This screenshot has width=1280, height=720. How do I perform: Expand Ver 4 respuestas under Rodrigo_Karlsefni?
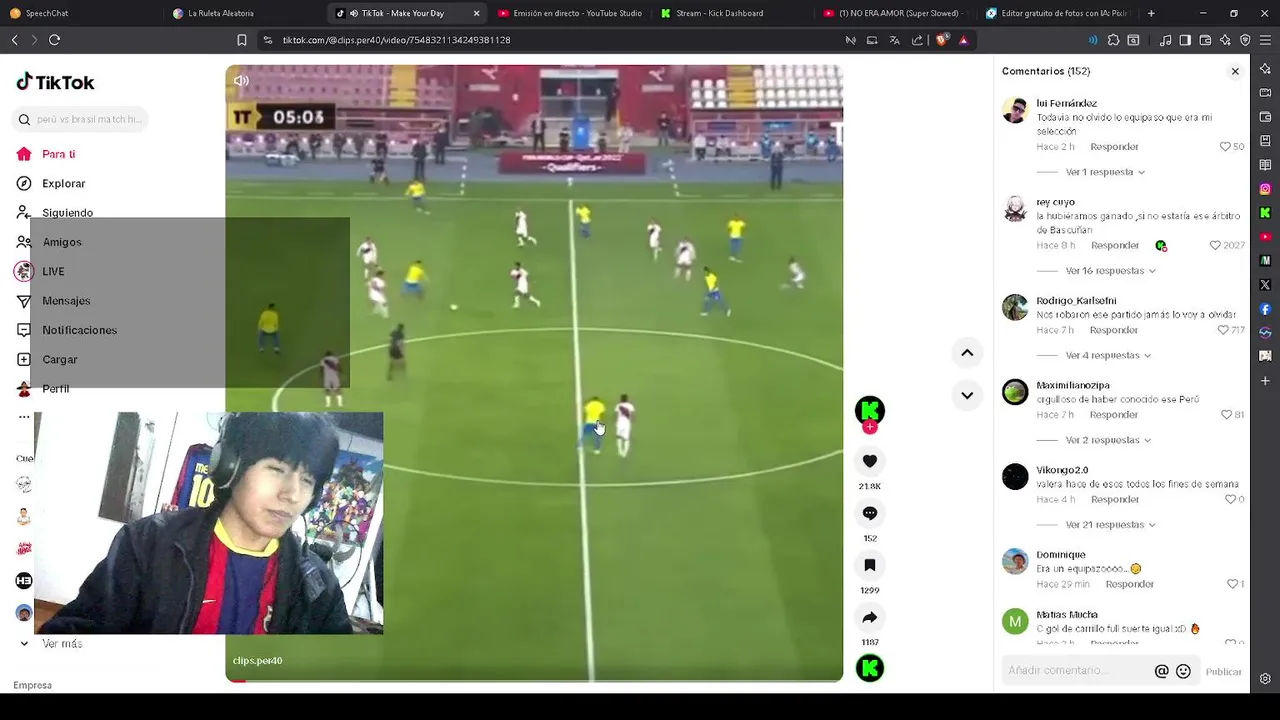pyautogui.click(x=1108, y=355)
